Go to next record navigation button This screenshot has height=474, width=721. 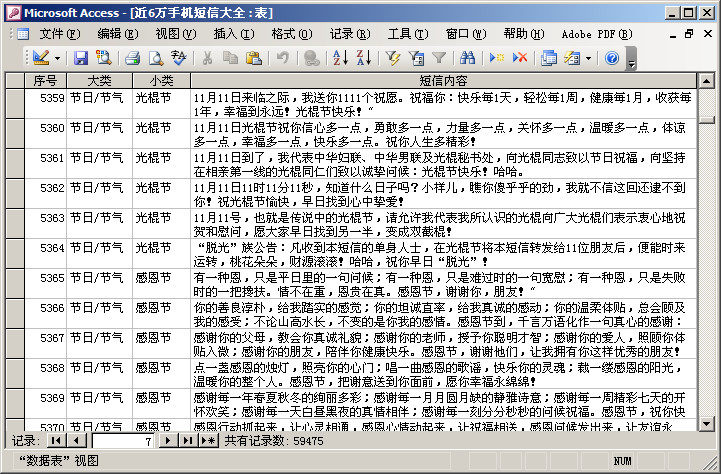(x=168, y=440)
